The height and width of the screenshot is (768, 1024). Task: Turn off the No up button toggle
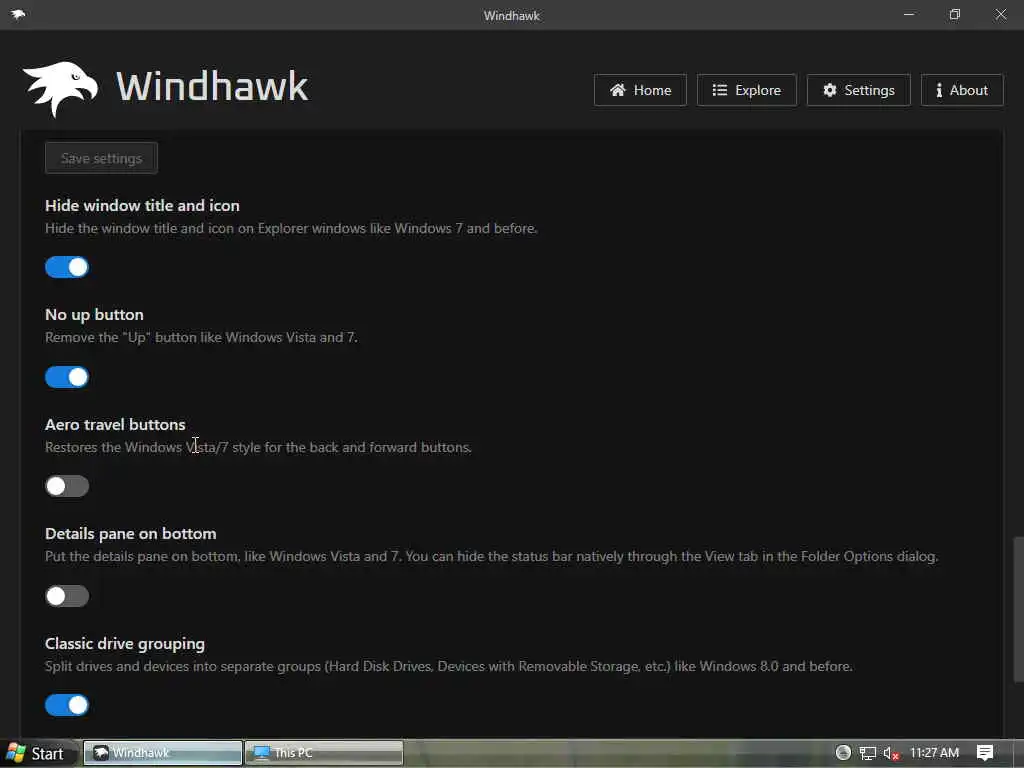[67, 377]
